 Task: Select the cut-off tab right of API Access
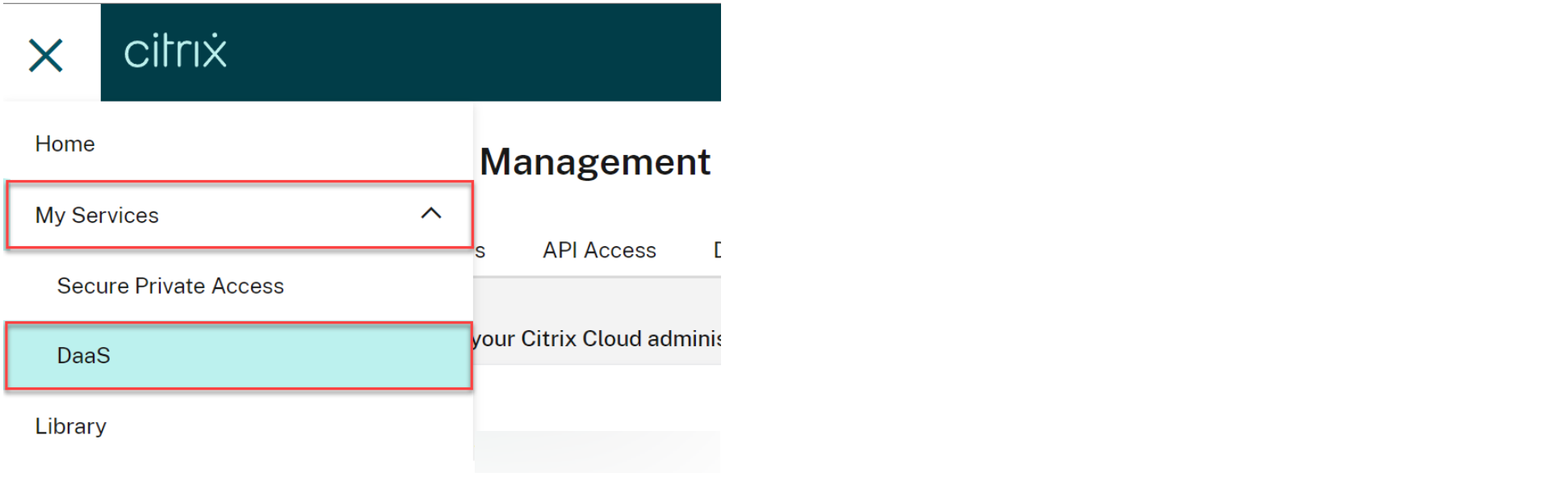[716, 250]
